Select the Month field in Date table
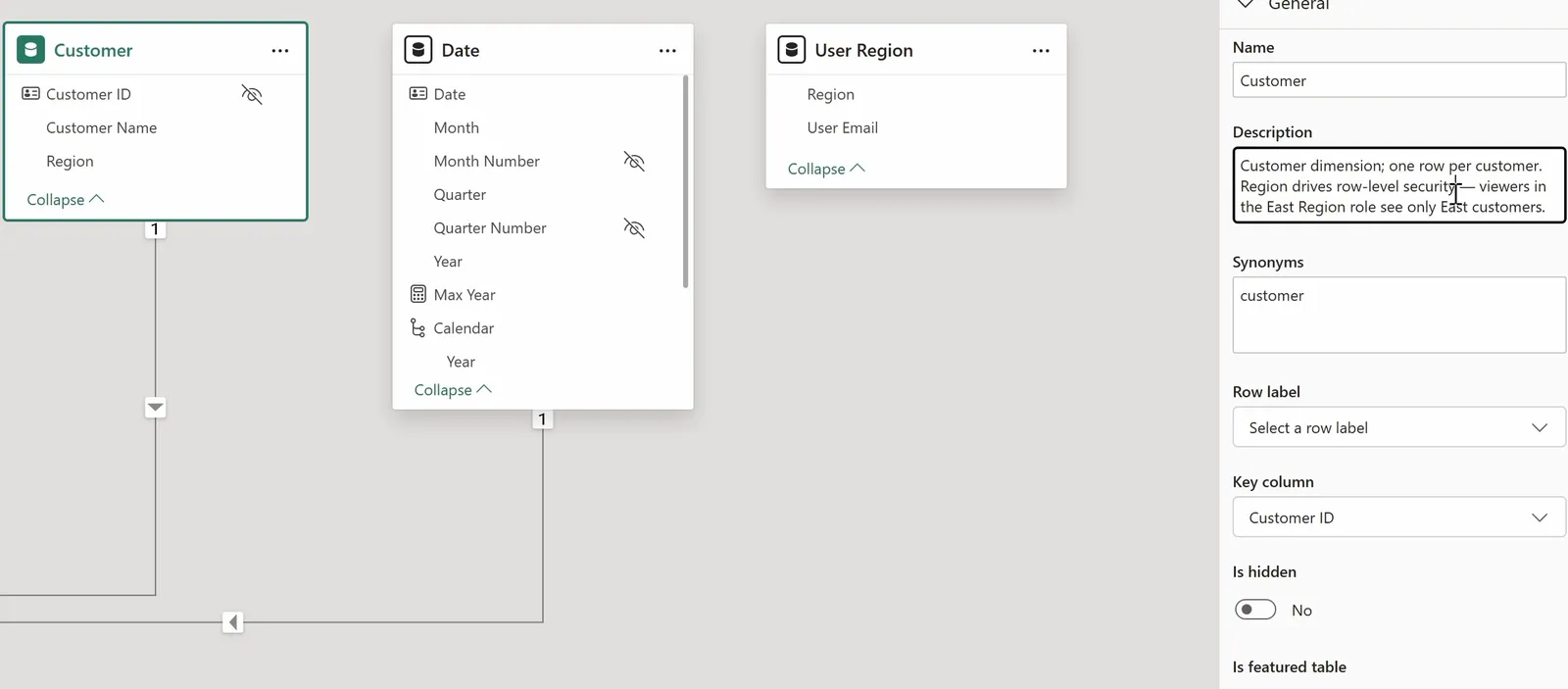 (457, 127)
